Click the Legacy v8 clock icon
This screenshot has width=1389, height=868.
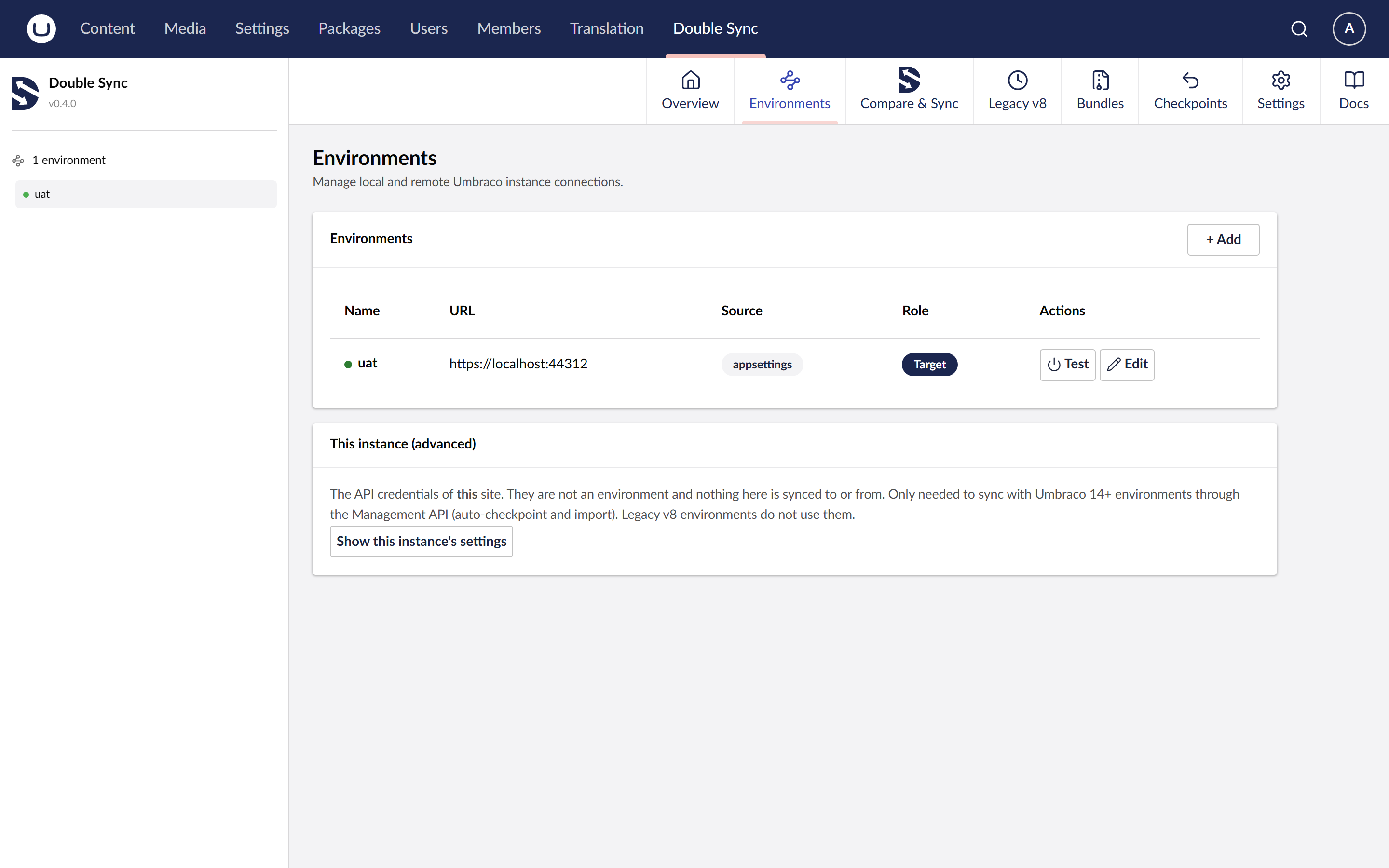pyautogui.click(x=1018, y=81)
